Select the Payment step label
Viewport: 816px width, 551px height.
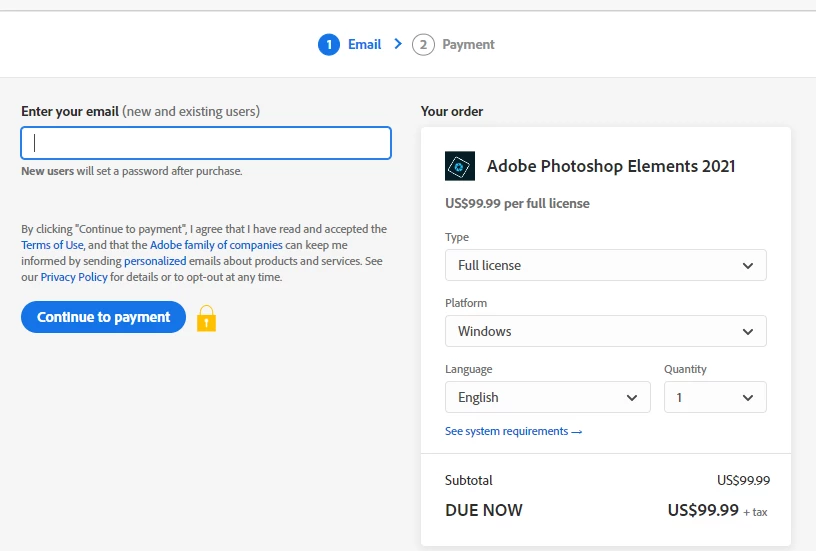[468, 45]
